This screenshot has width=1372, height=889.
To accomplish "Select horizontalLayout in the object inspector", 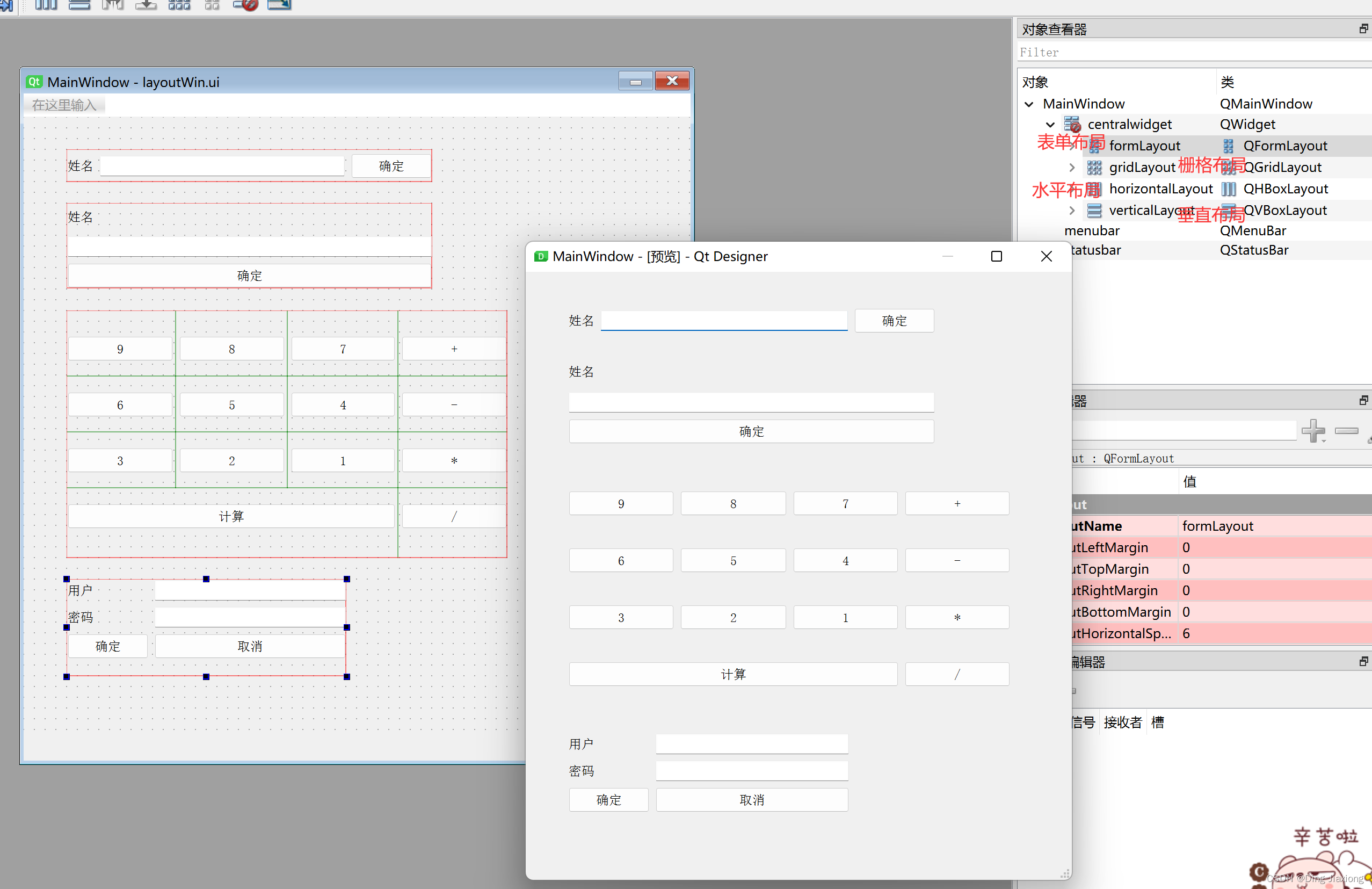I will (1160, 189).
